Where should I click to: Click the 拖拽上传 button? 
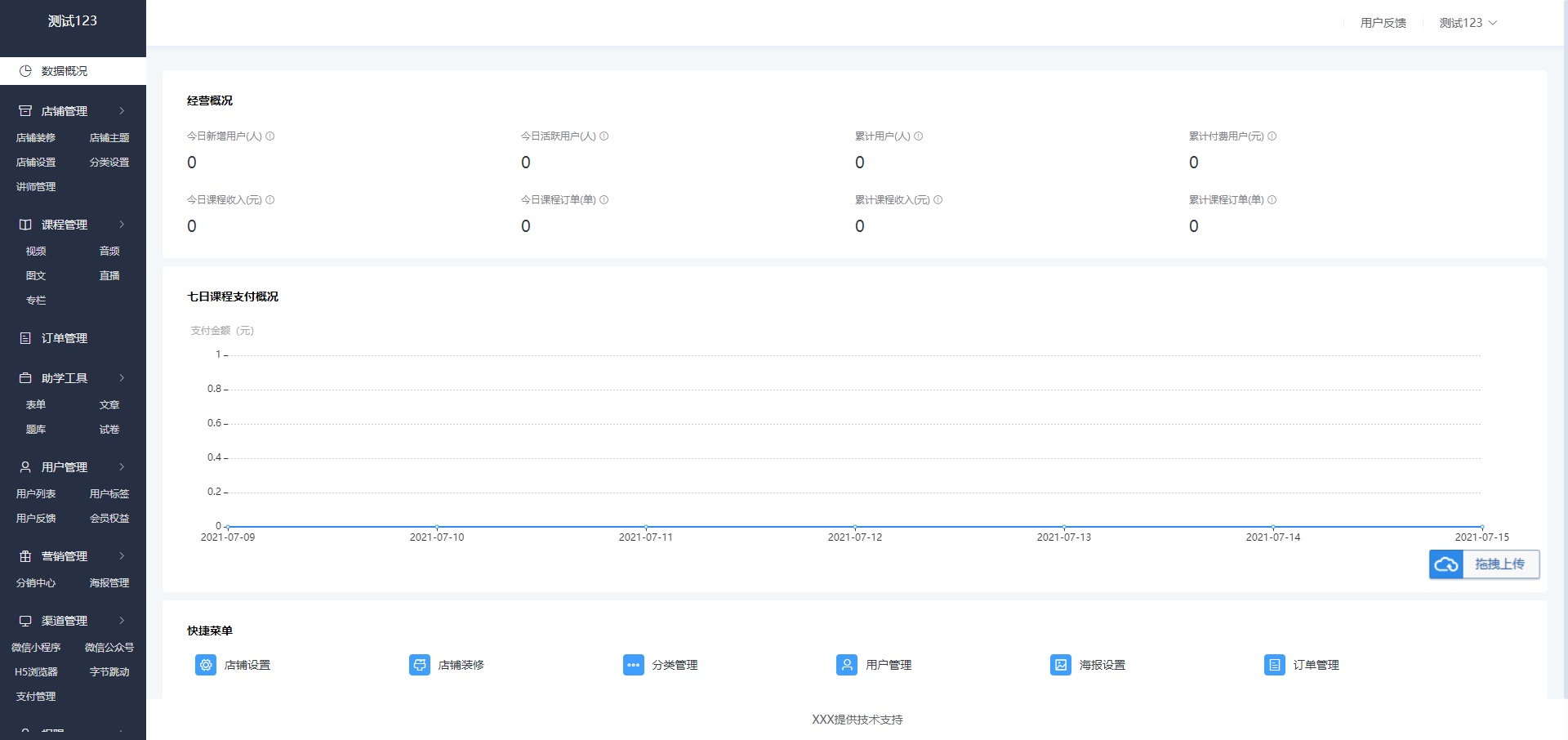(1485, 564)
